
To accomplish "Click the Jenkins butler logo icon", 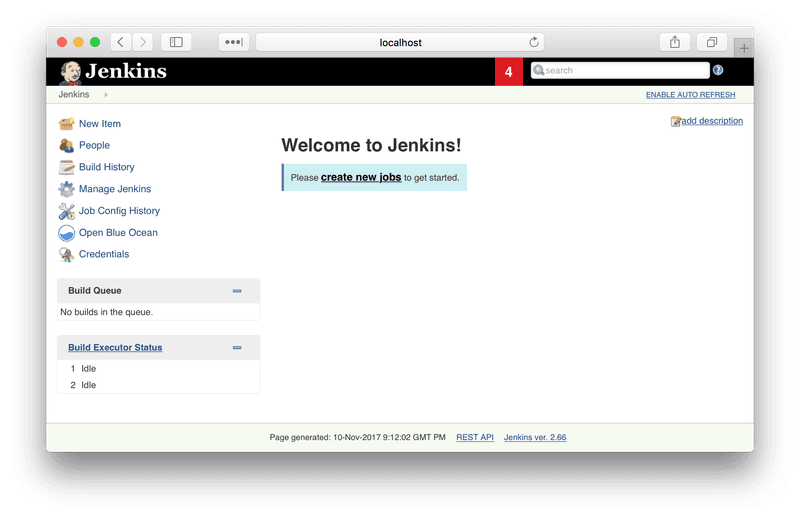I will pos(70,72).
